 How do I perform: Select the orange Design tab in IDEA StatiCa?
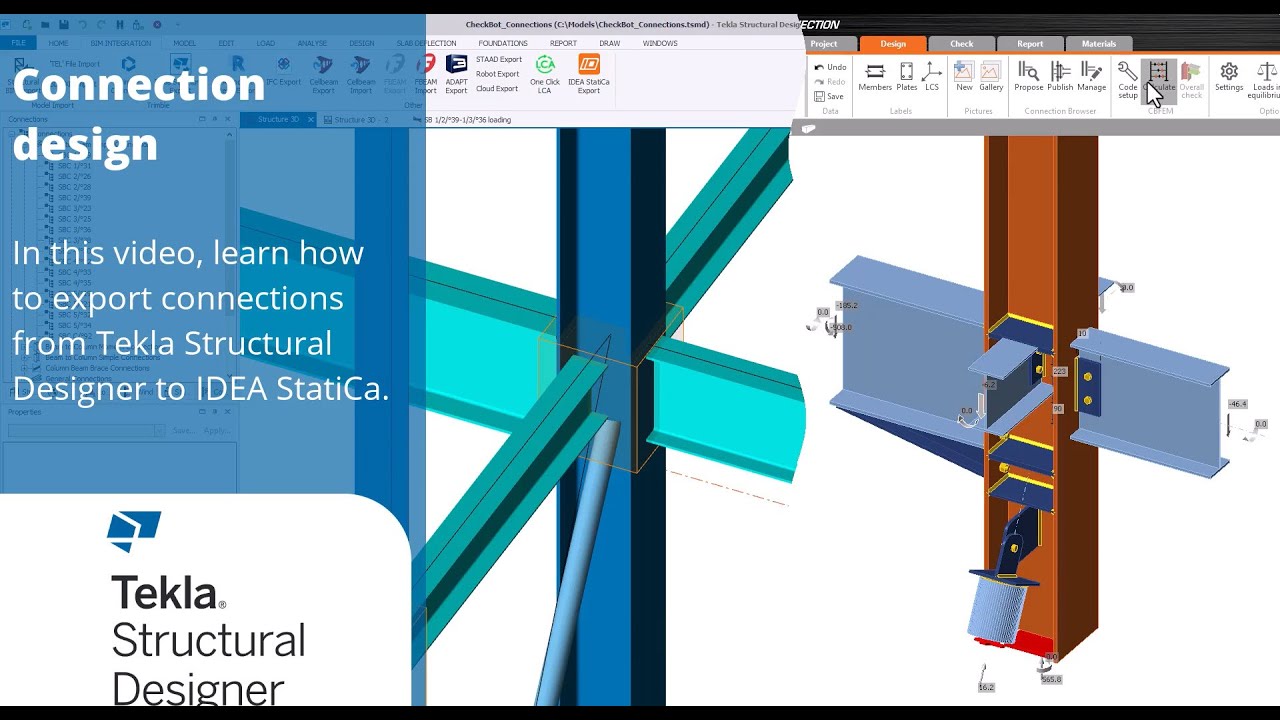893,44
